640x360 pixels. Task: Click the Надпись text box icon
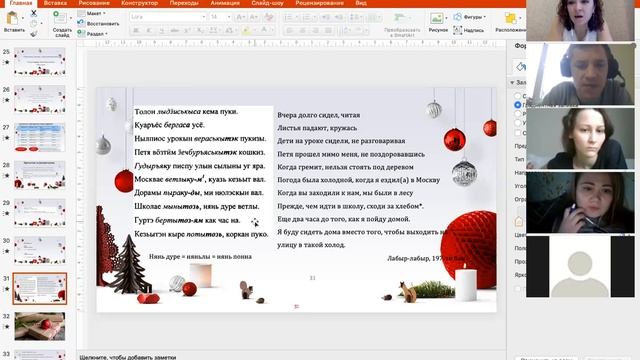click(x=458, y=30)
